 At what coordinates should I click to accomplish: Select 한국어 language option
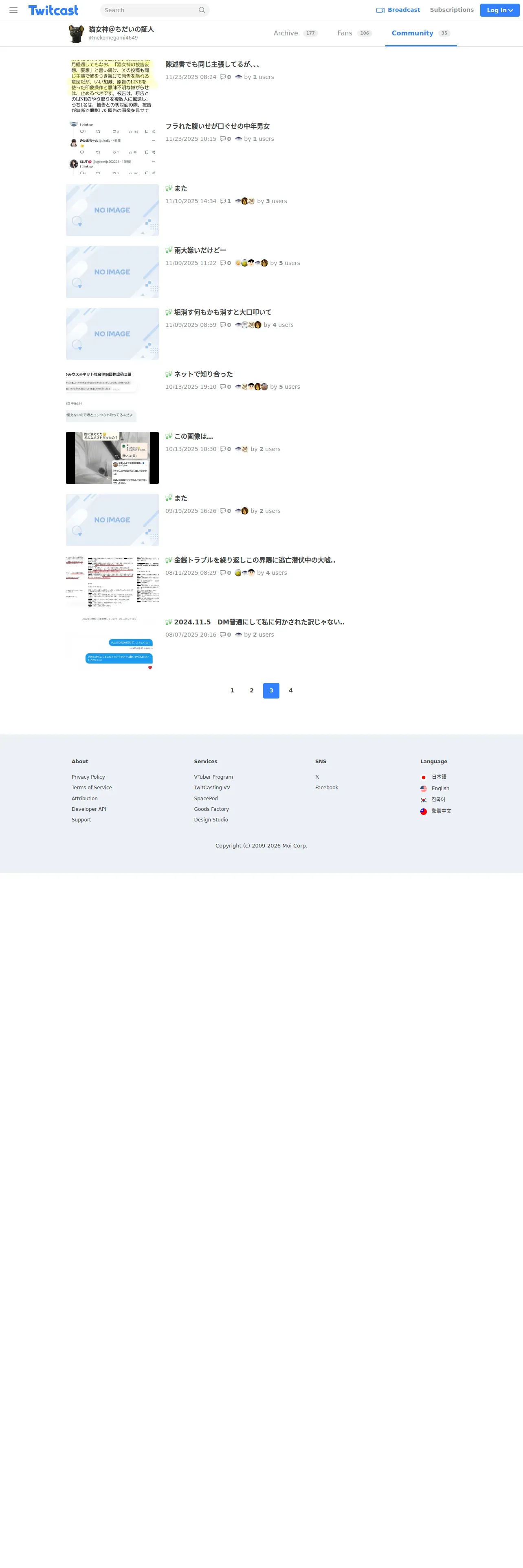[433, 800]
